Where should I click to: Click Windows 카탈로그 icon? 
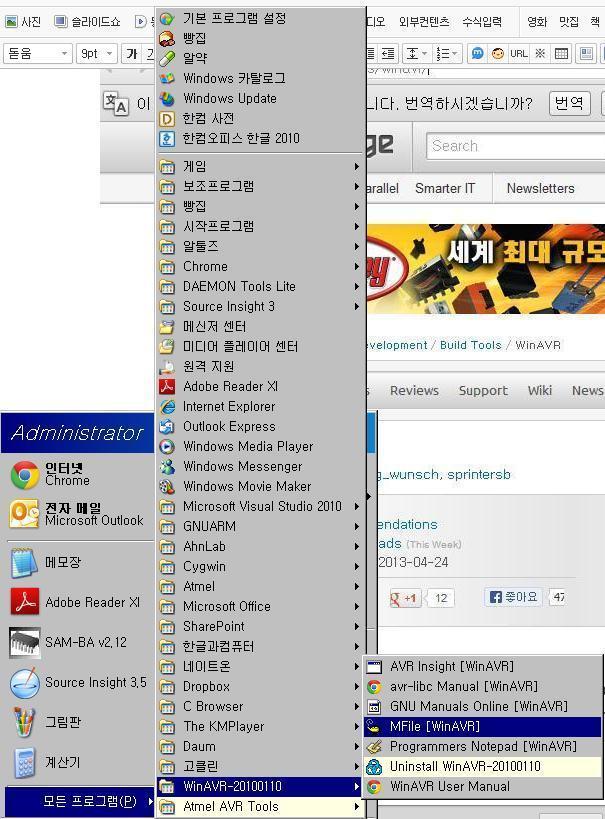(x=167, y=78)
